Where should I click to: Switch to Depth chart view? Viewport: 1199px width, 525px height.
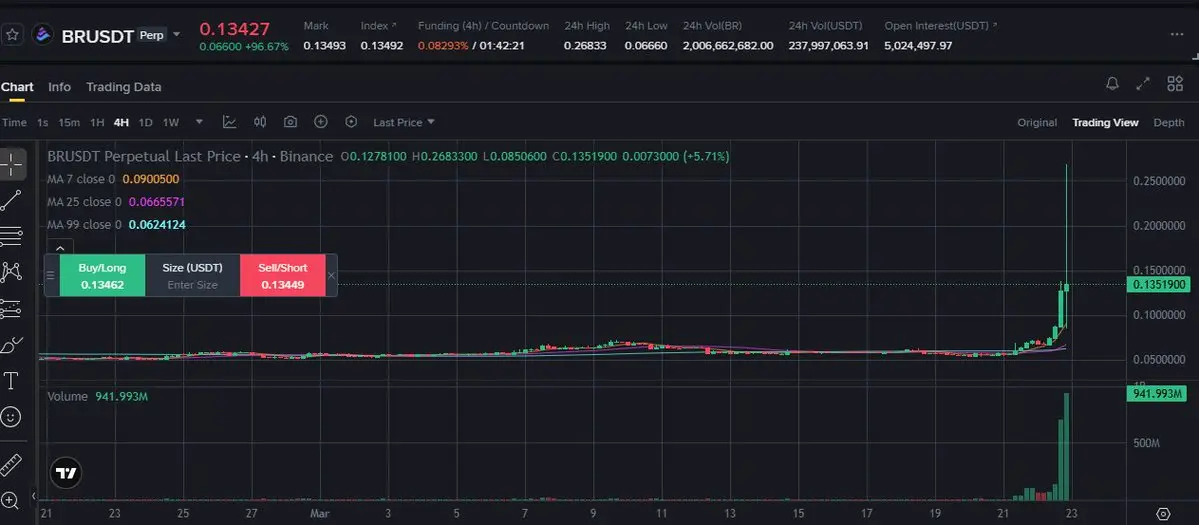click(1168, 122)
